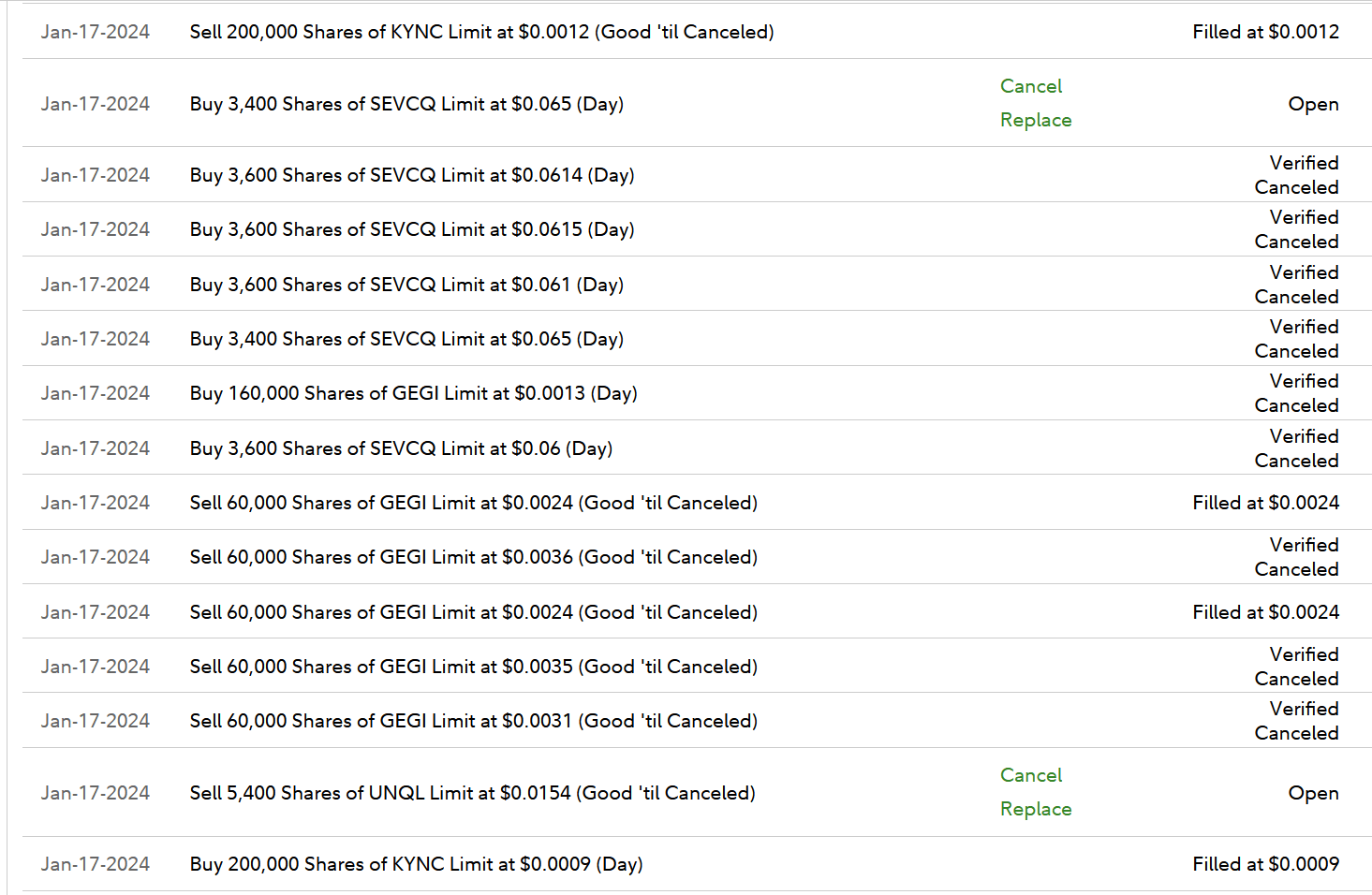The image size is (1372, 895).
Task: Select the GEGI $0.0036 sell order text
Action: tap(473, 557)
